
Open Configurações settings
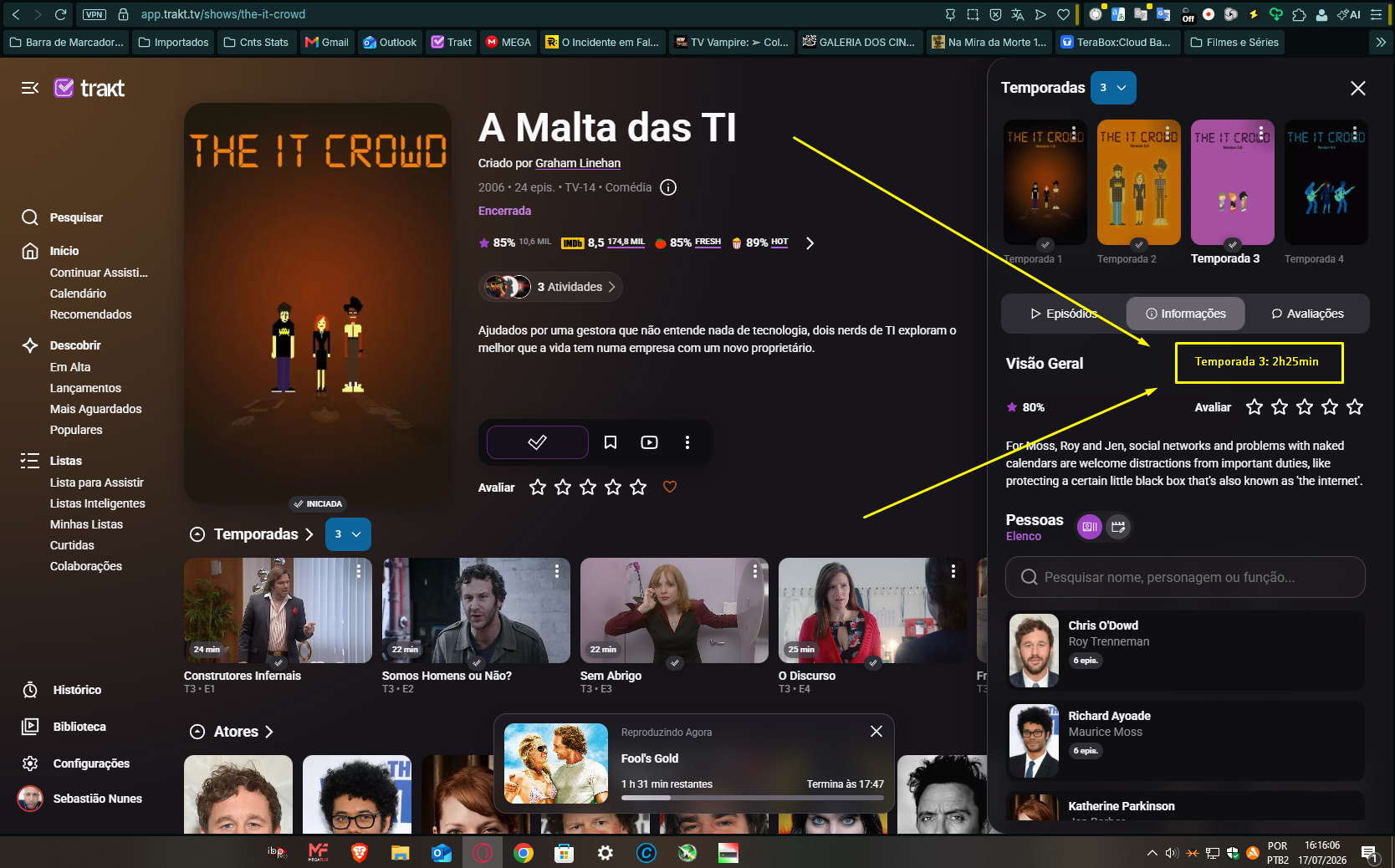click(x=75, y=763)
